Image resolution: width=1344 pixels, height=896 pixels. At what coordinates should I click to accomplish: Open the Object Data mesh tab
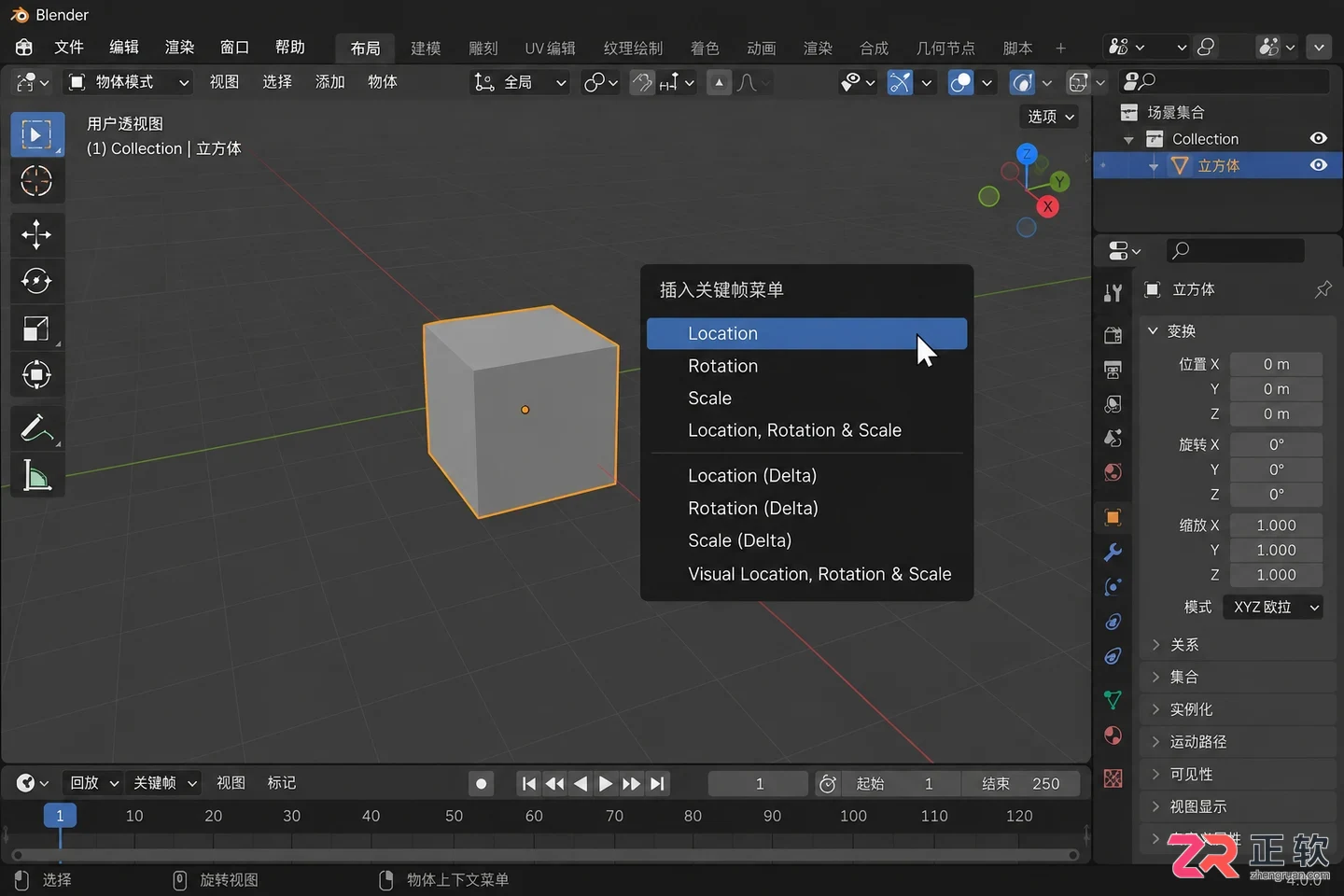pos(1113,700)
